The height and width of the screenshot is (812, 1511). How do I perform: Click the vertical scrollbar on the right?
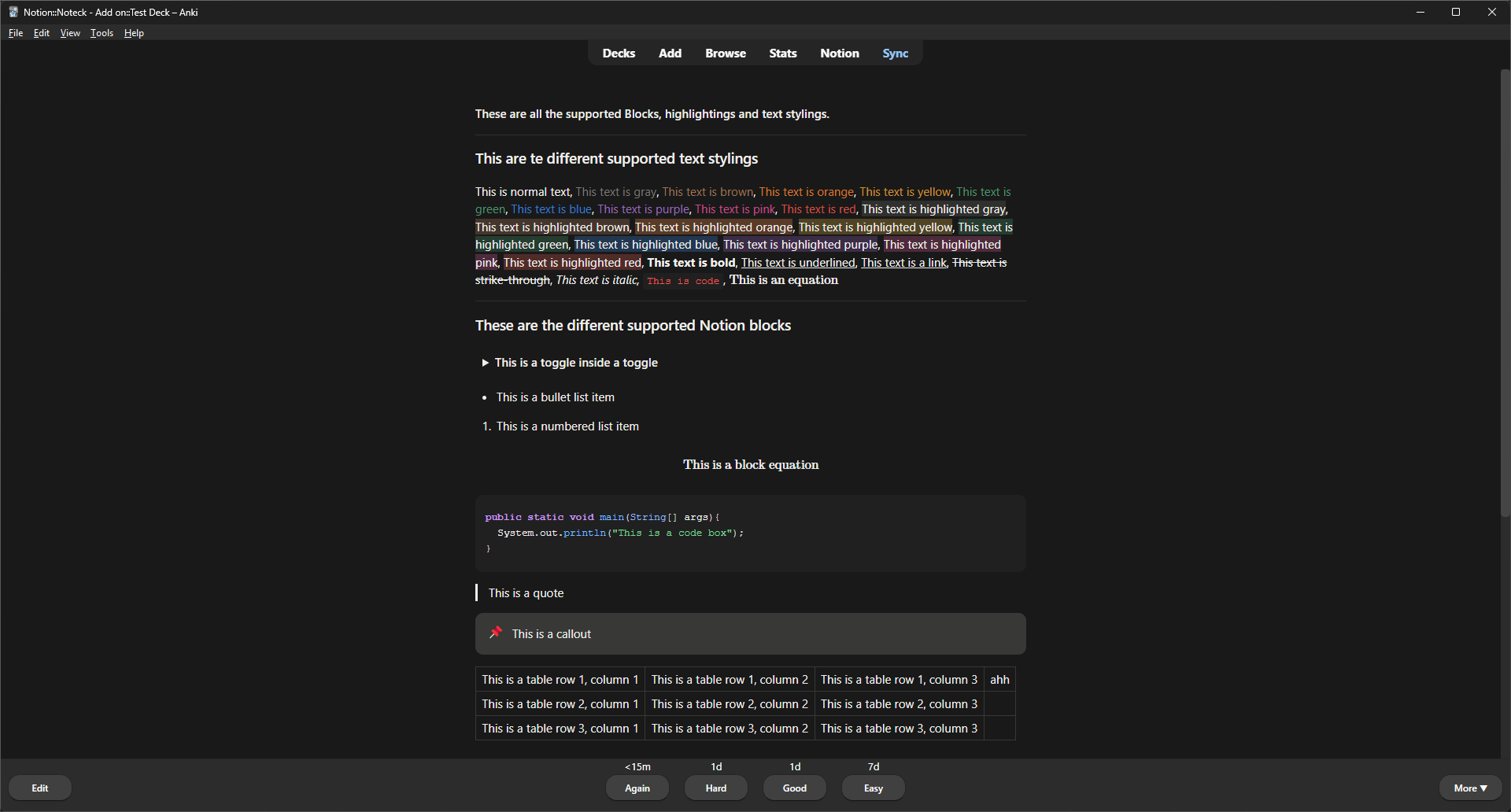coord(1505,291)
